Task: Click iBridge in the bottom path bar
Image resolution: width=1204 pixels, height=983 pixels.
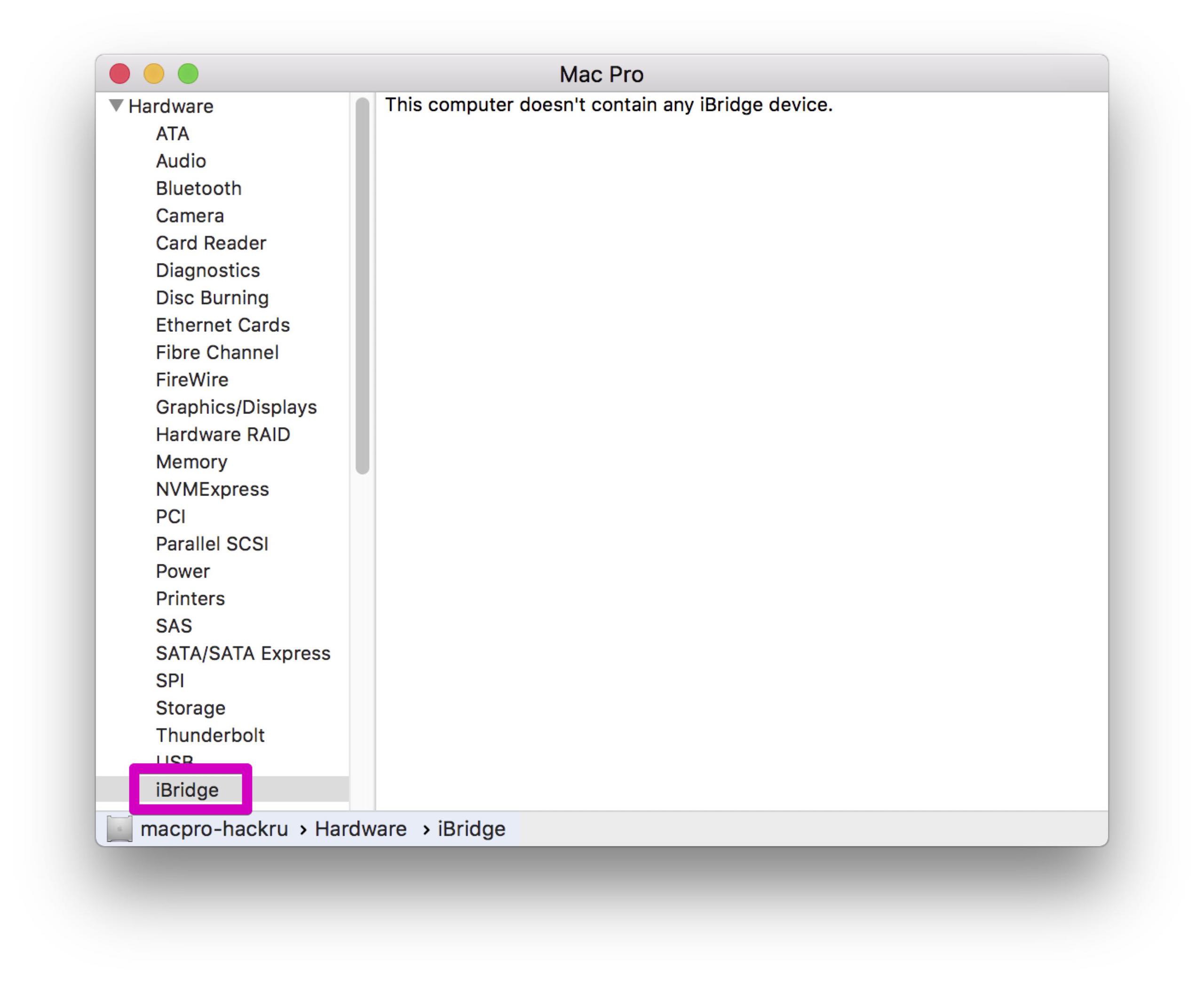Action: click(471, 829)
